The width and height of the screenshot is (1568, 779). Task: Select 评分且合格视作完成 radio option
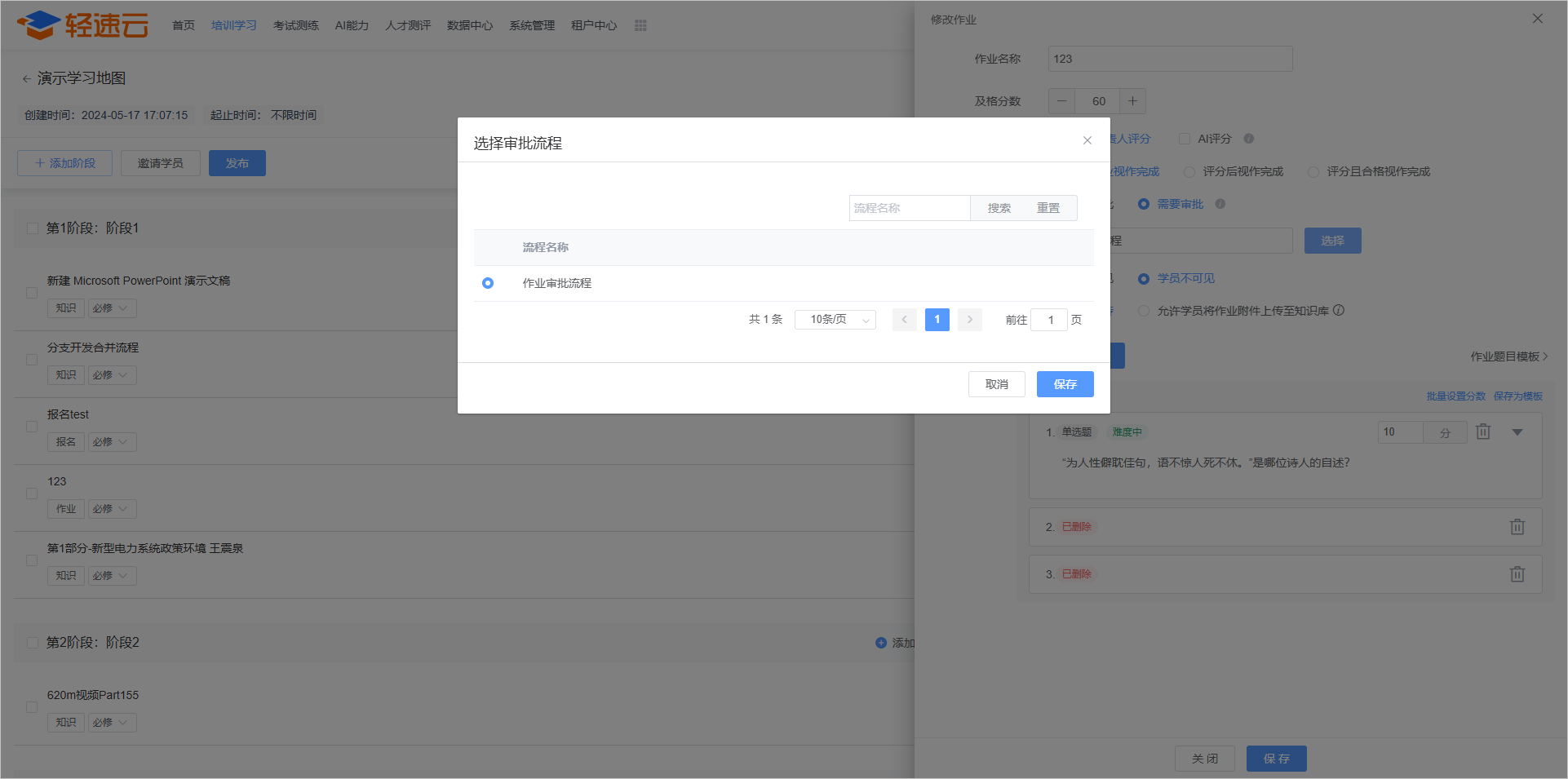pos(1313,172)
